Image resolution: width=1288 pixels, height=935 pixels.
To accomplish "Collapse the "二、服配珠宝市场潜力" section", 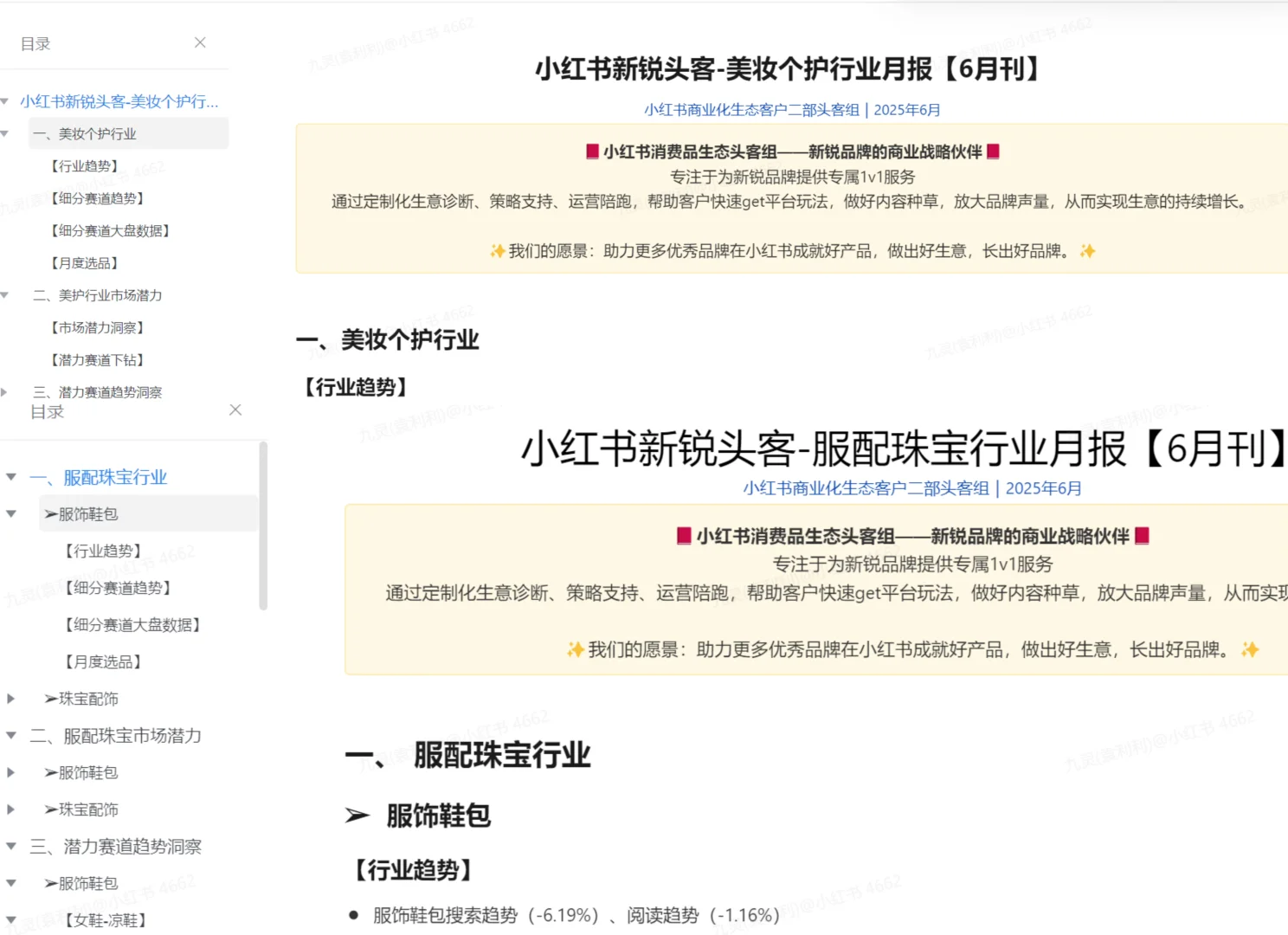I will tap(10, 735).
